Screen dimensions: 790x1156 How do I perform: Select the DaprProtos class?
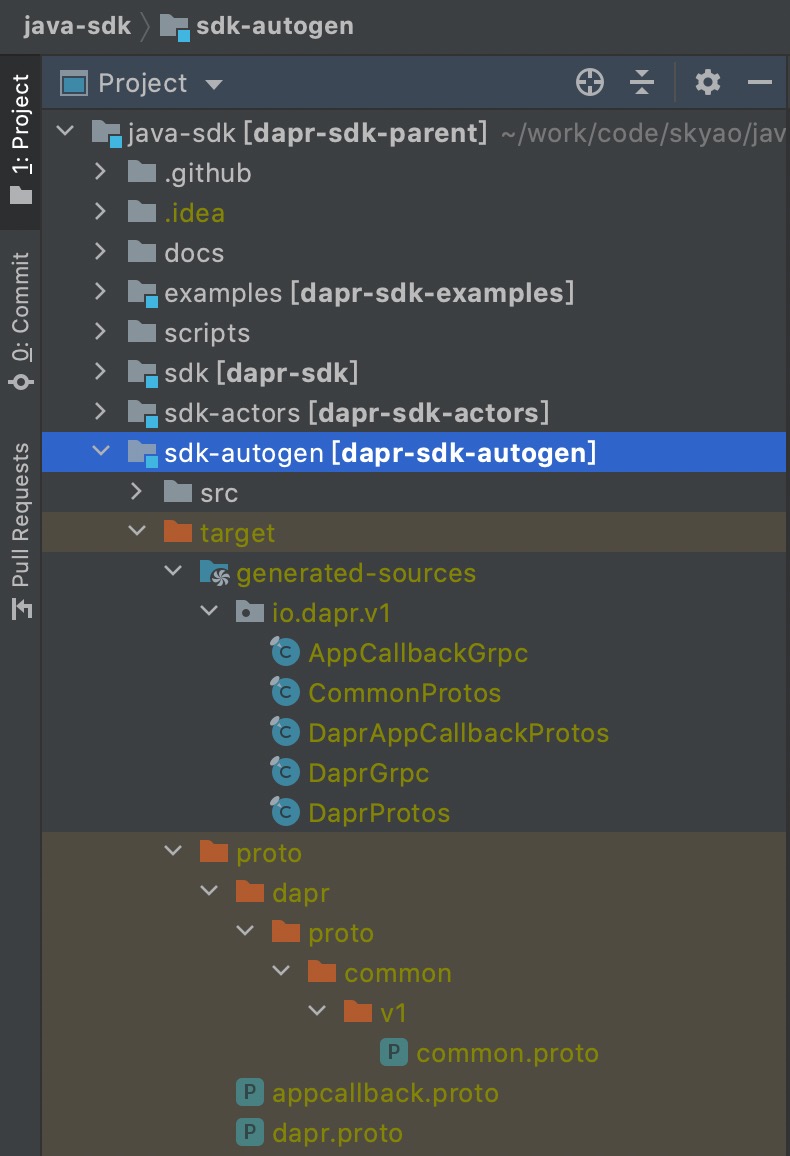[379, 812]
